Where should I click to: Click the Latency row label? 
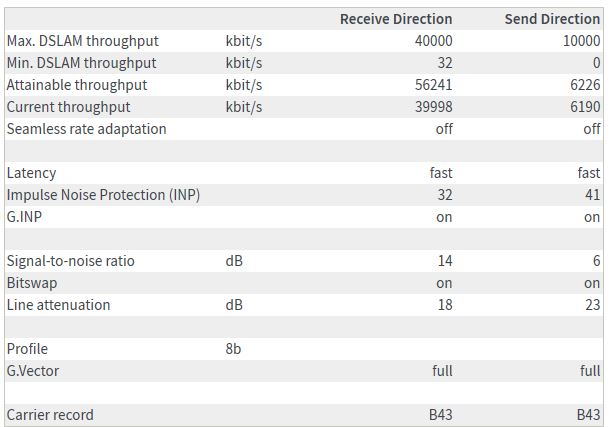coord(32,173)
